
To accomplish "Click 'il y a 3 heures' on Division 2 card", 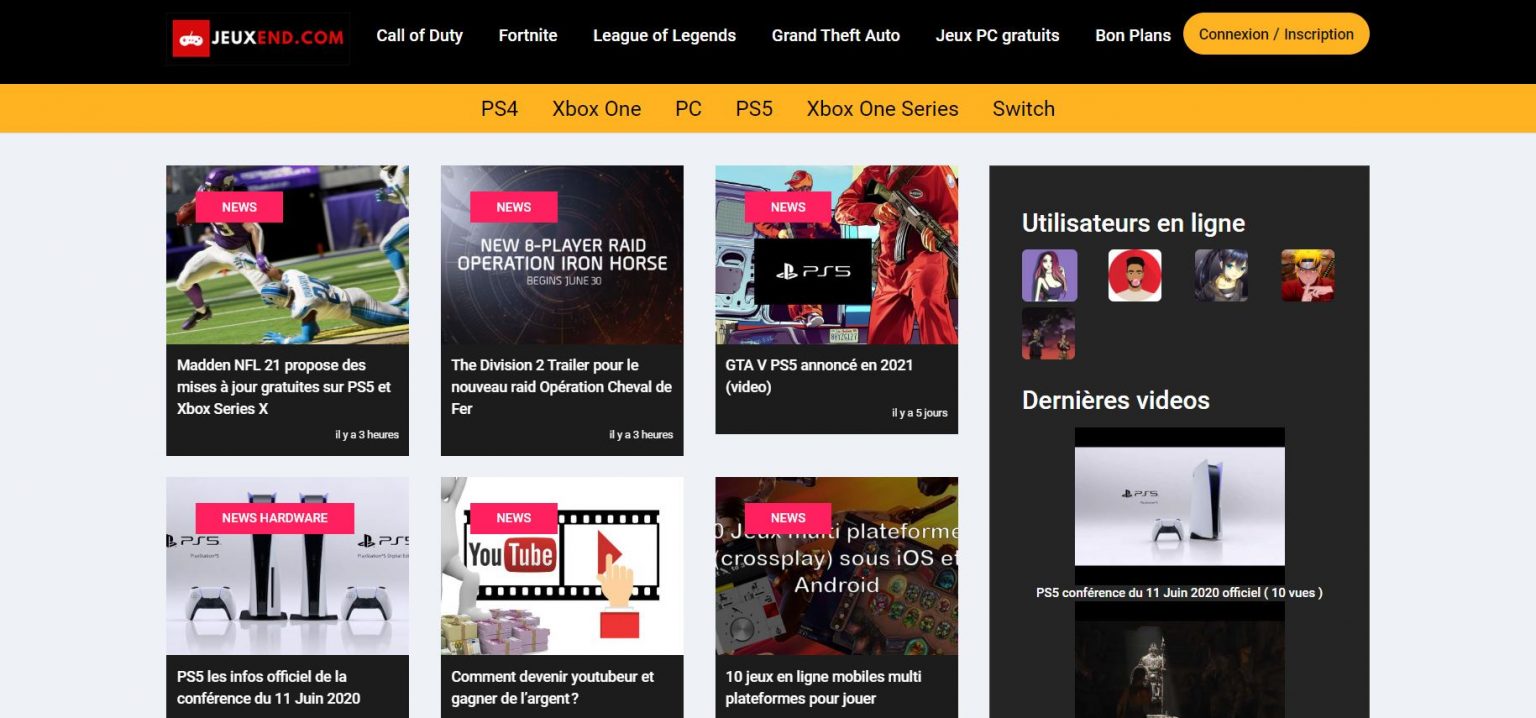I will [641, 435].
